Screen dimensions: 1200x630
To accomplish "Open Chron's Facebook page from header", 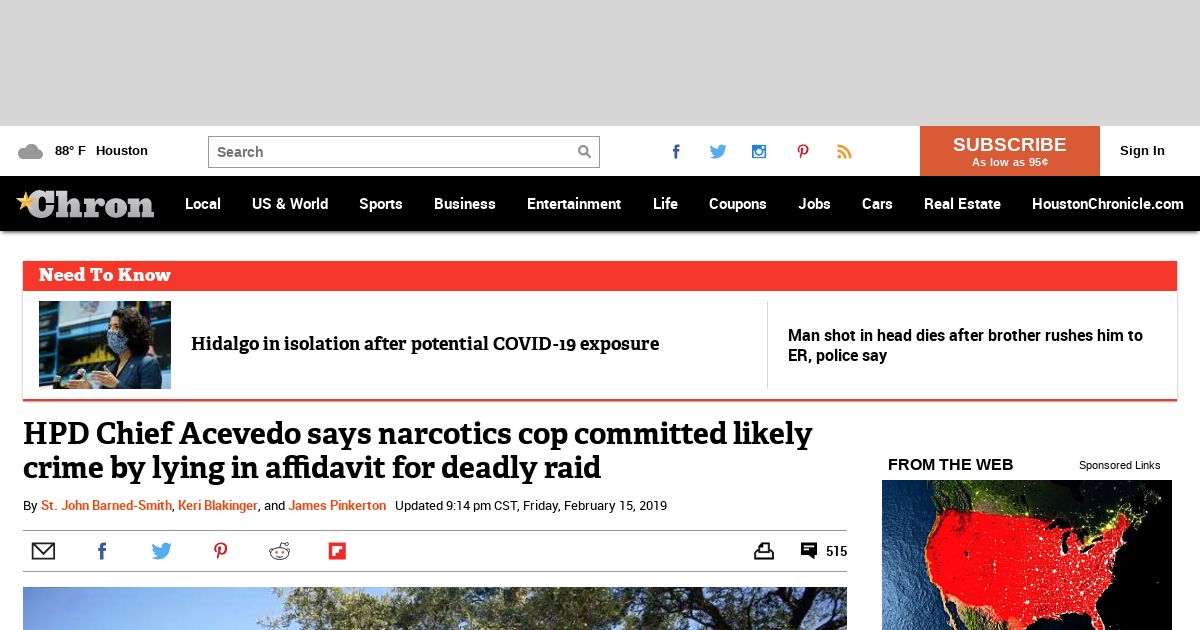I will (x=676, y=152).
